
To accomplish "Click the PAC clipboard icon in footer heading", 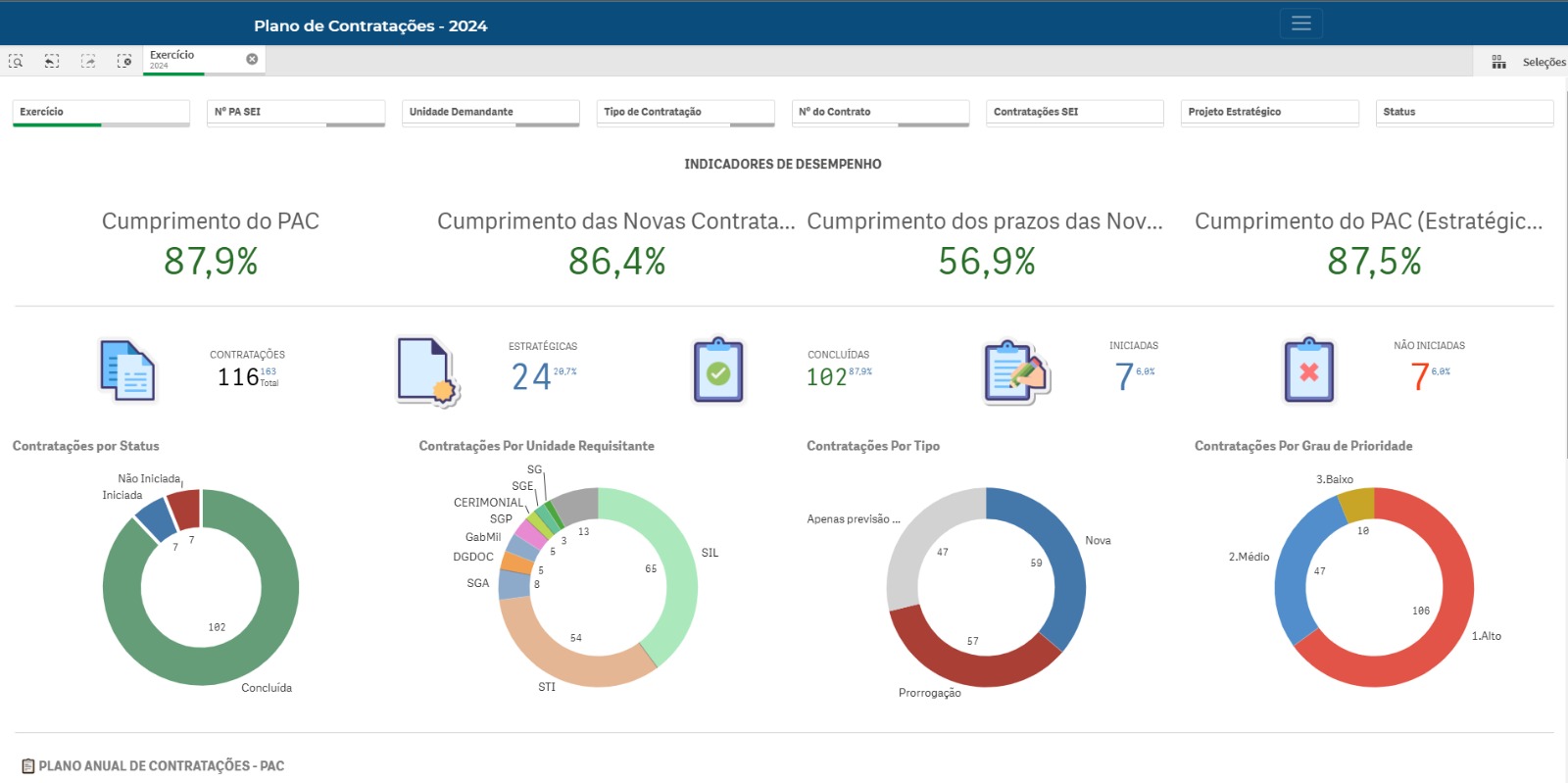I will [28, 765].
